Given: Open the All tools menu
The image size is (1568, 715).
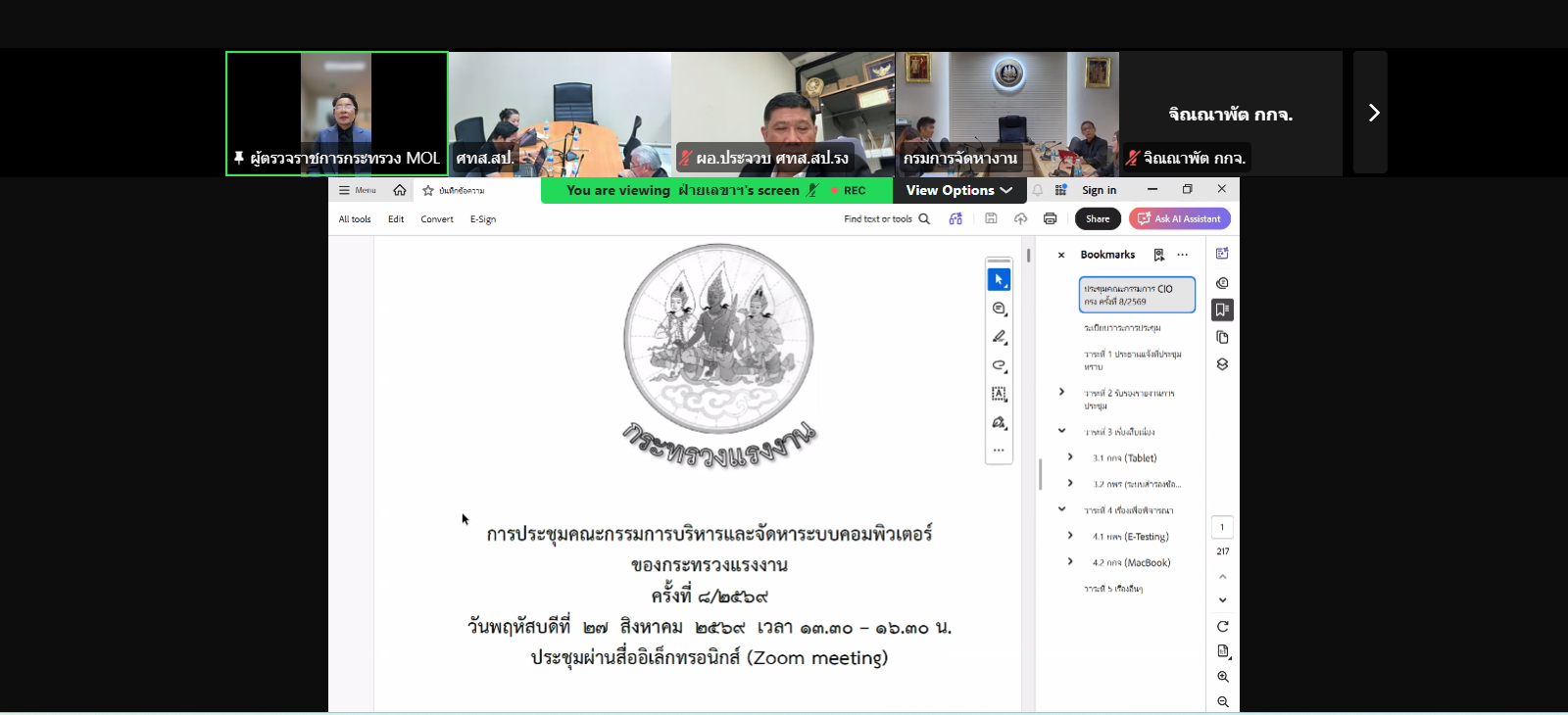Looking at the screenshot, I should (x=355, y=219).
